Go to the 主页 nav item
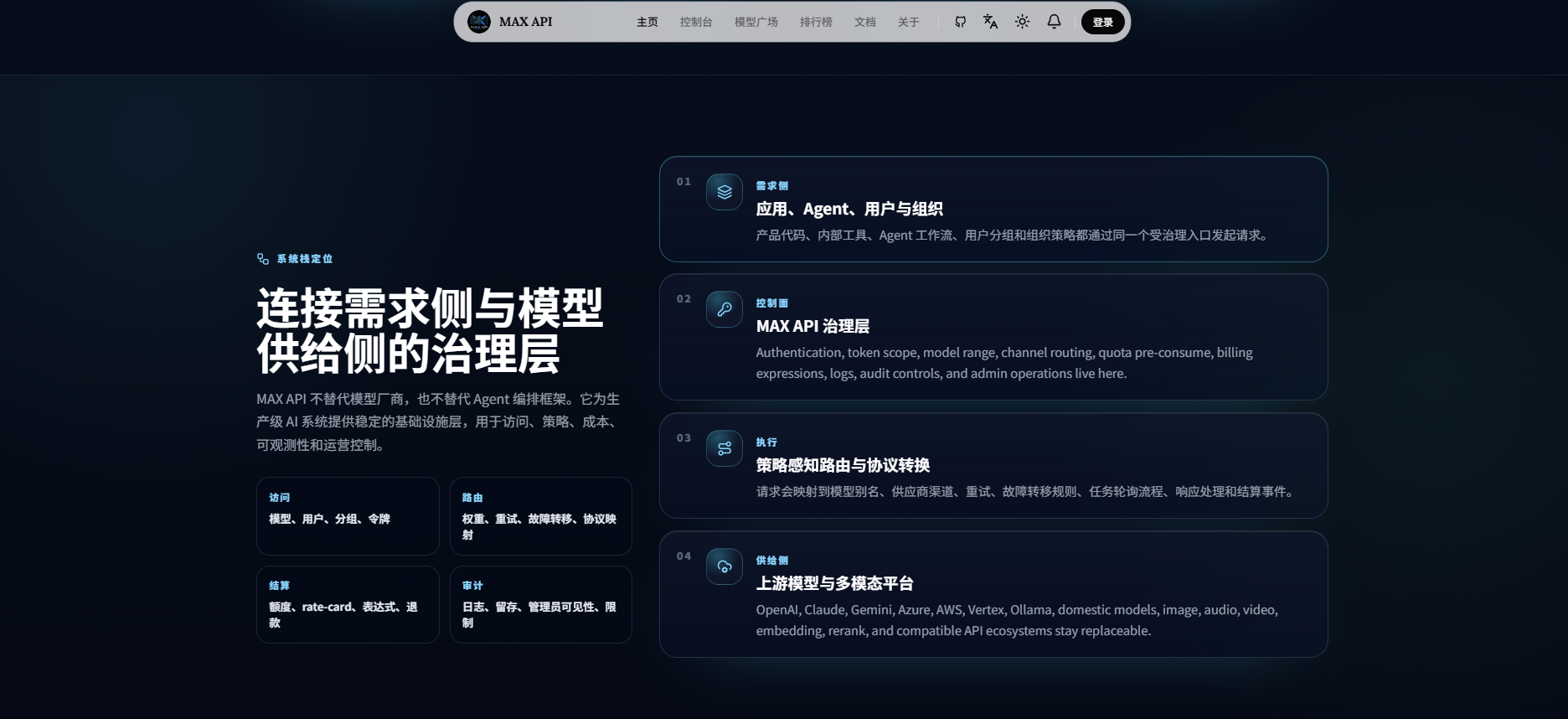This screenshot has height=719, width=1568. pyautogui.click(x=647, y=22)
